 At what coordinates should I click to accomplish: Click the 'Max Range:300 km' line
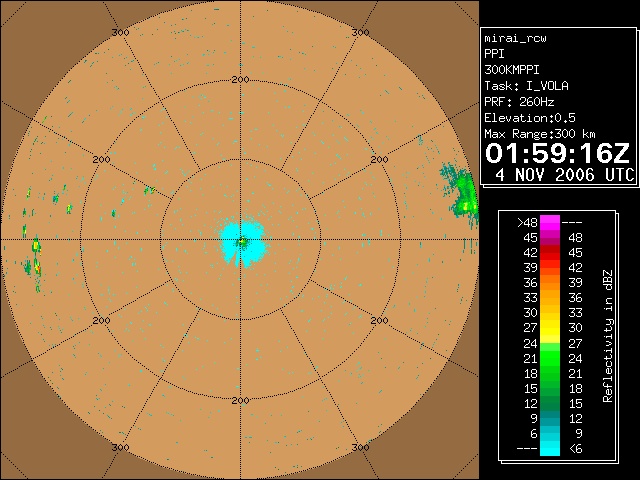coord(540,134)
